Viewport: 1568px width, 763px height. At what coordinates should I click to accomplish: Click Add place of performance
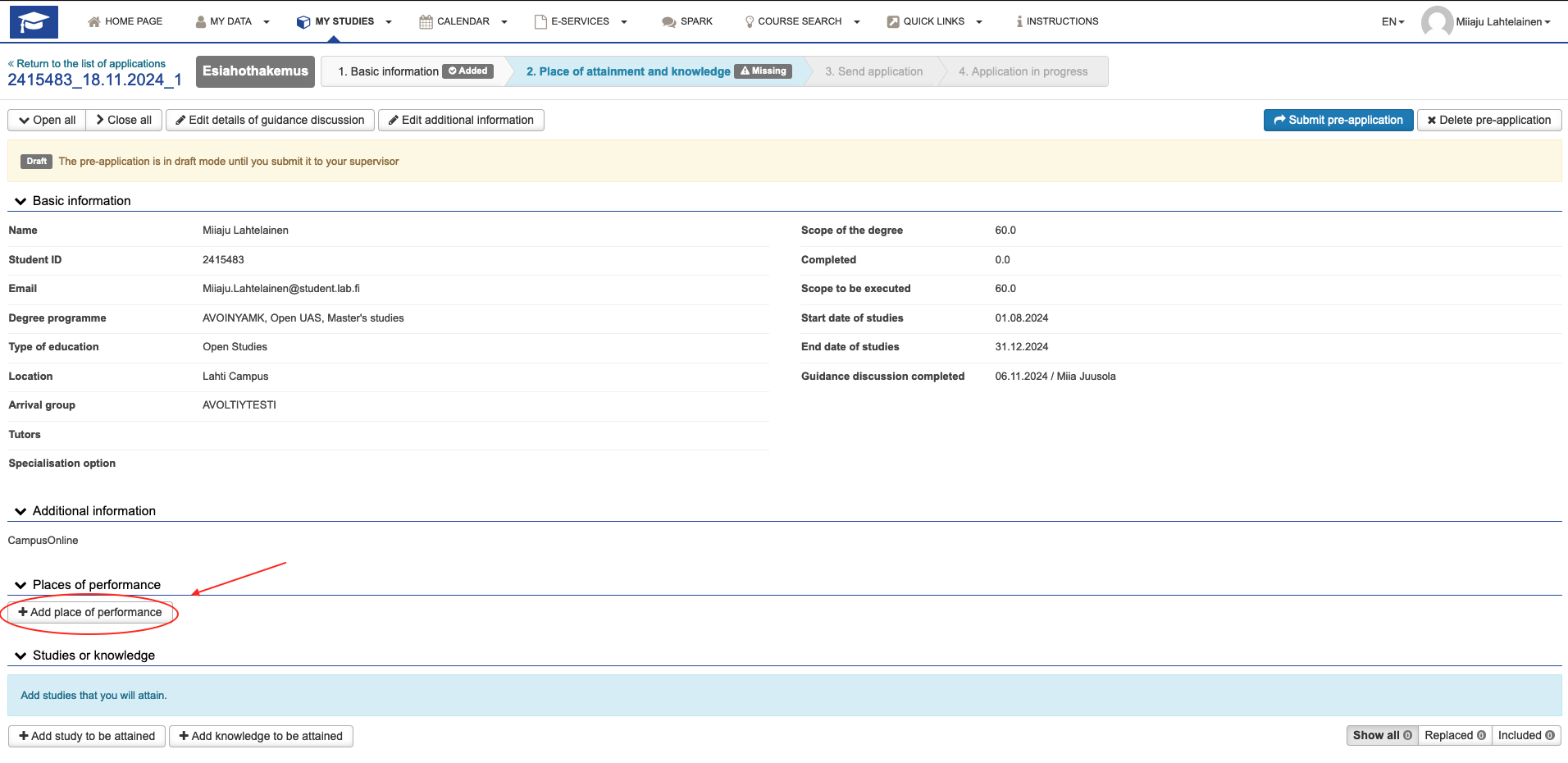tap(90, 612)
